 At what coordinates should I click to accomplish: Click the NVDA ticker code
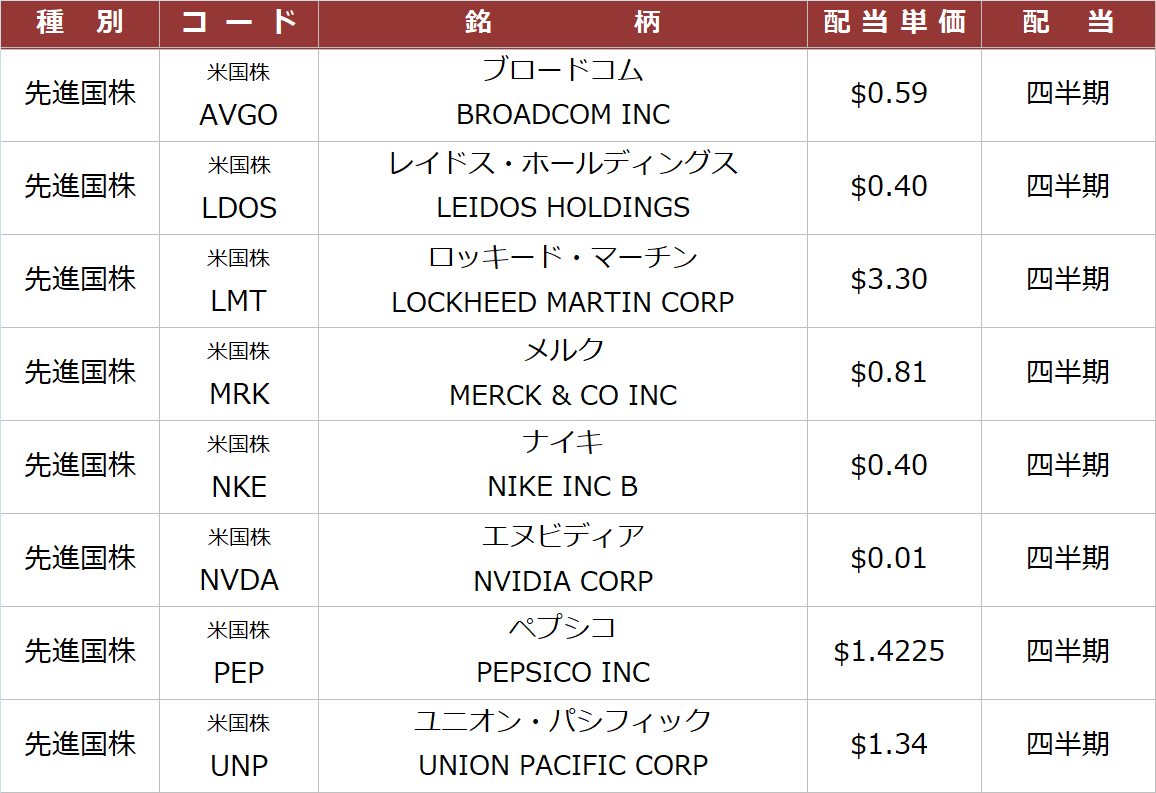click(x=239, y=581)
